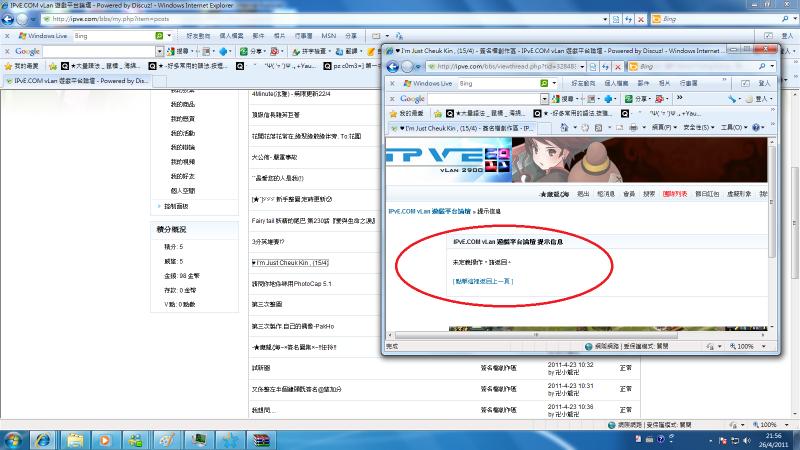
Task: Click the back arrow in the front browser window
Action: (x=392, y=66)
